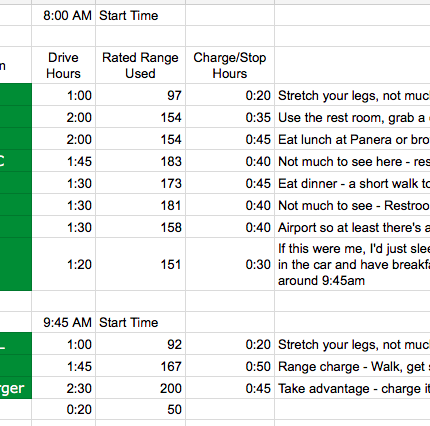
Task: Click the cell showing rated range 92
Action: coord(140,344)
